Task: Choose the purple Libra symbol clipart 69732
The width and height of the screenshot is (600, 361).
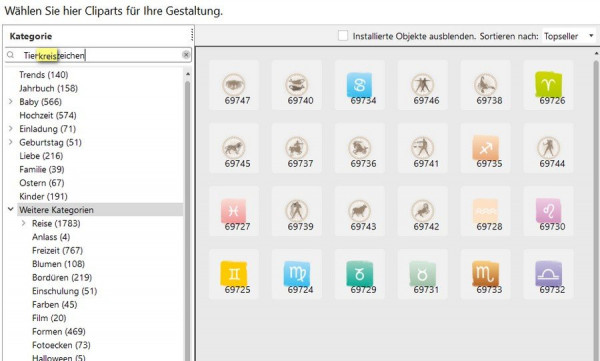Action: tap(548, 274)
